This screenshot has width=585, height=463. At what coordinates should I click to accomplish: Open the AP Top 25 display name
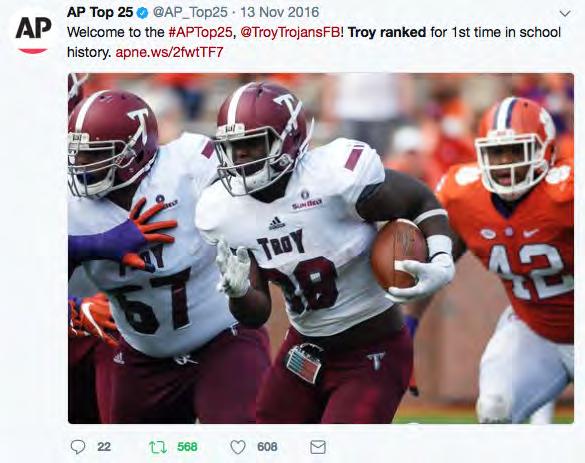pos(100,12)
